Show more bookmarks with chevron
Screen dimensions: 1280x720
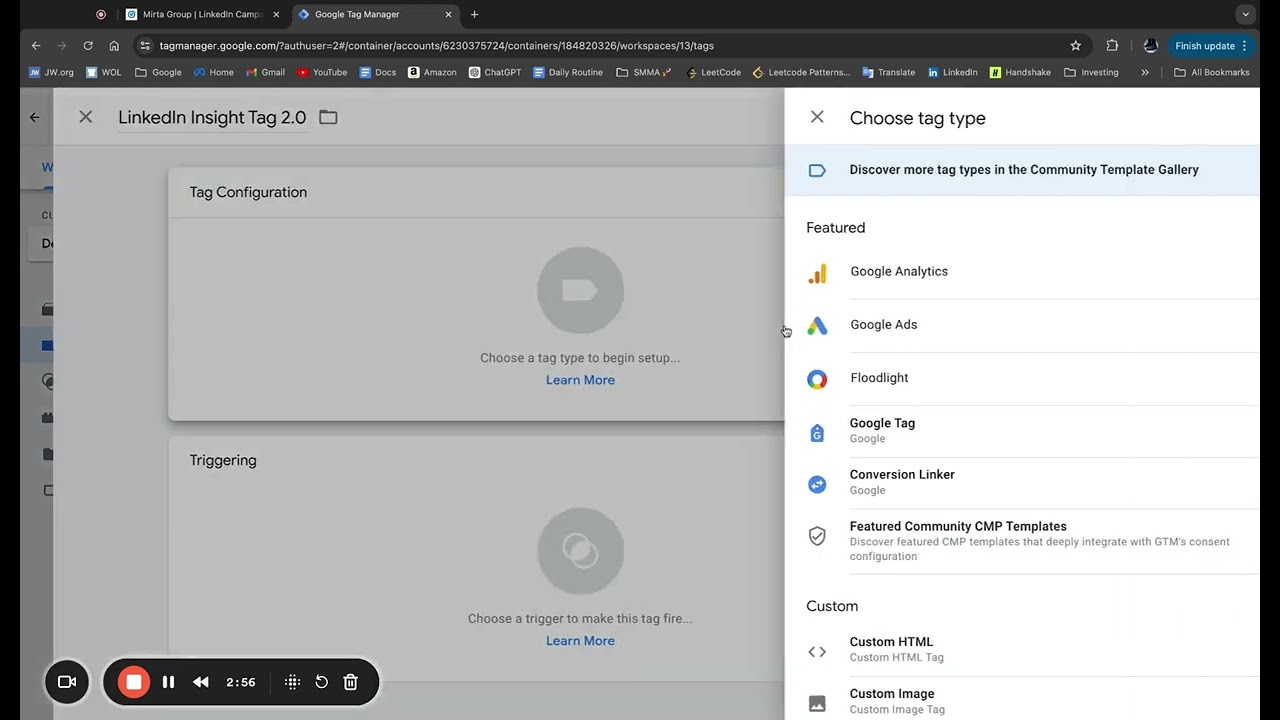coord(1143,73)
